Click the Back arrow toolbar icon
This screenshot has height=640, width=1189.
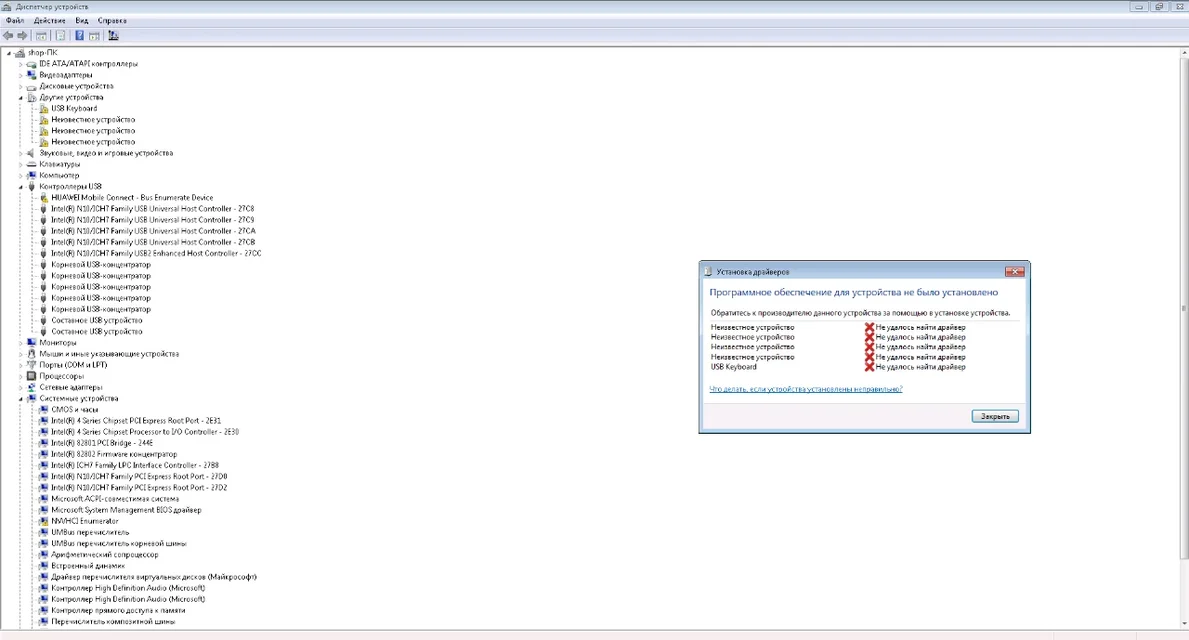tap(8, 36)
